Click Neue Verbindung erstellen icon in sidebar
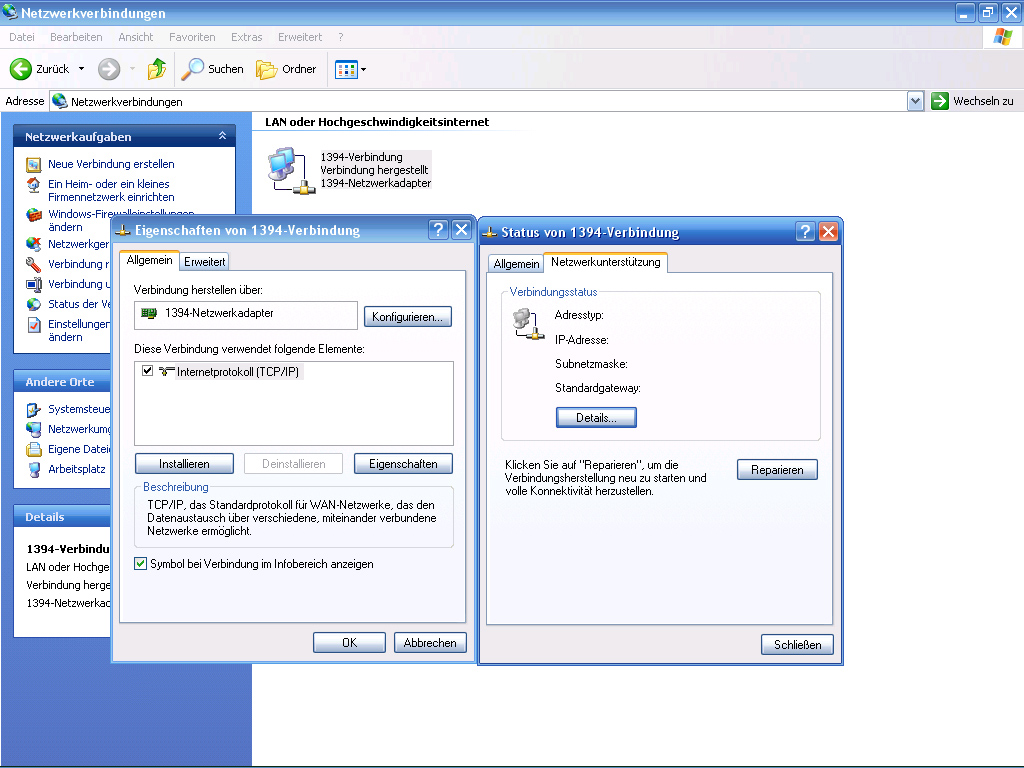1024x768 pixels. (33, 164)
